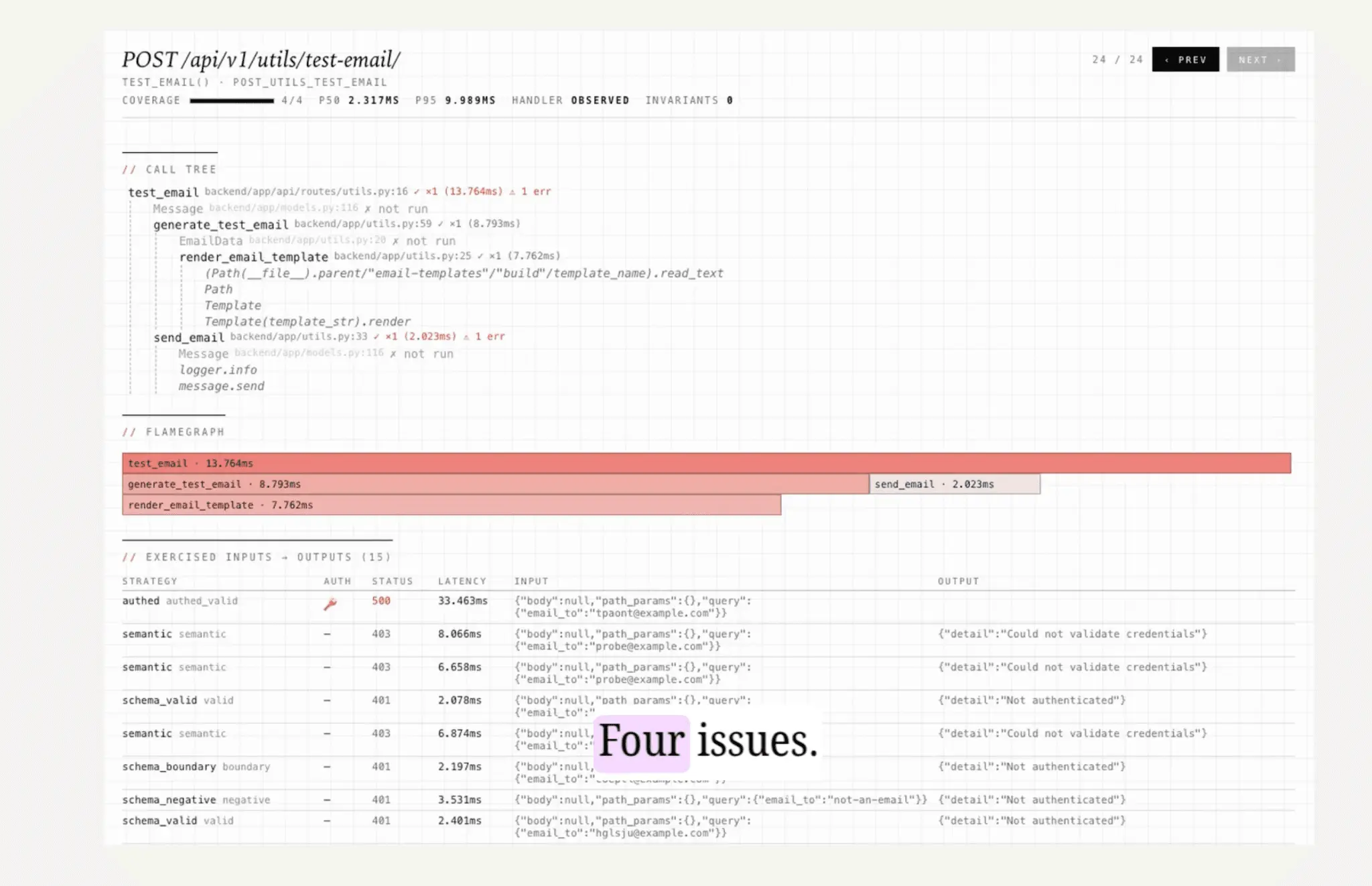Select the test_email flamegraph bar
The image size is (1372, 886).
click(706, 463)
